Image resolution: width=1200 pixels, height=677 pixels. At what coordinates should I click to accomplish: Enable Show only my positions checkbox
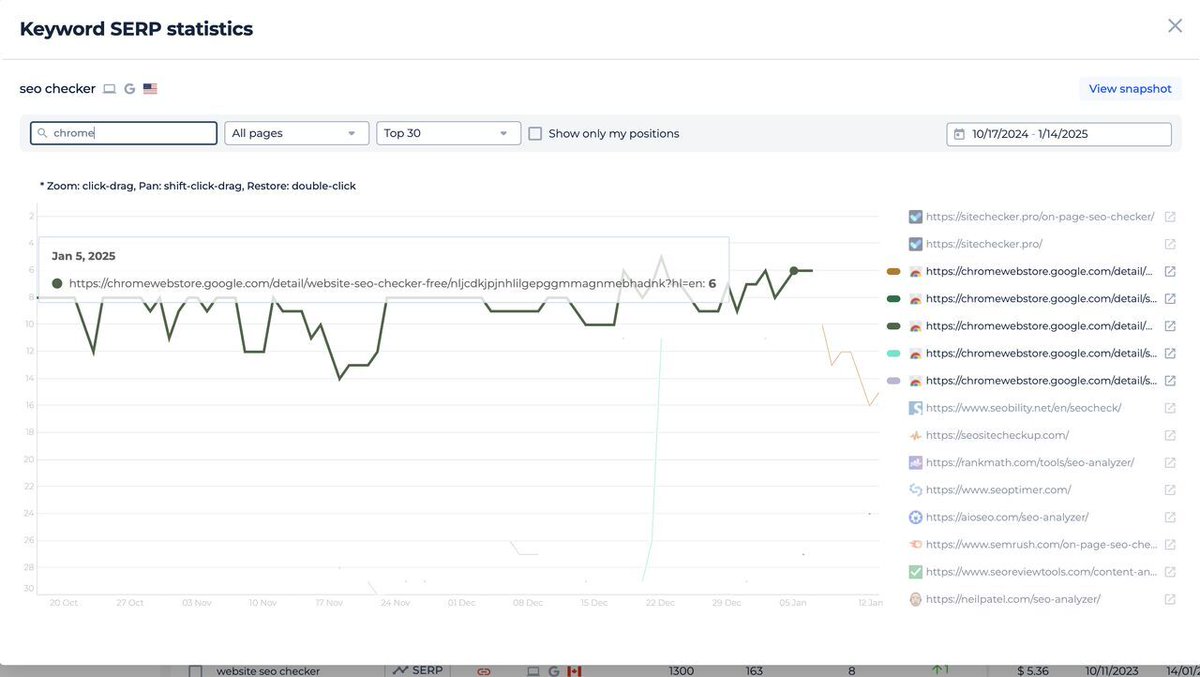point(535,134)
